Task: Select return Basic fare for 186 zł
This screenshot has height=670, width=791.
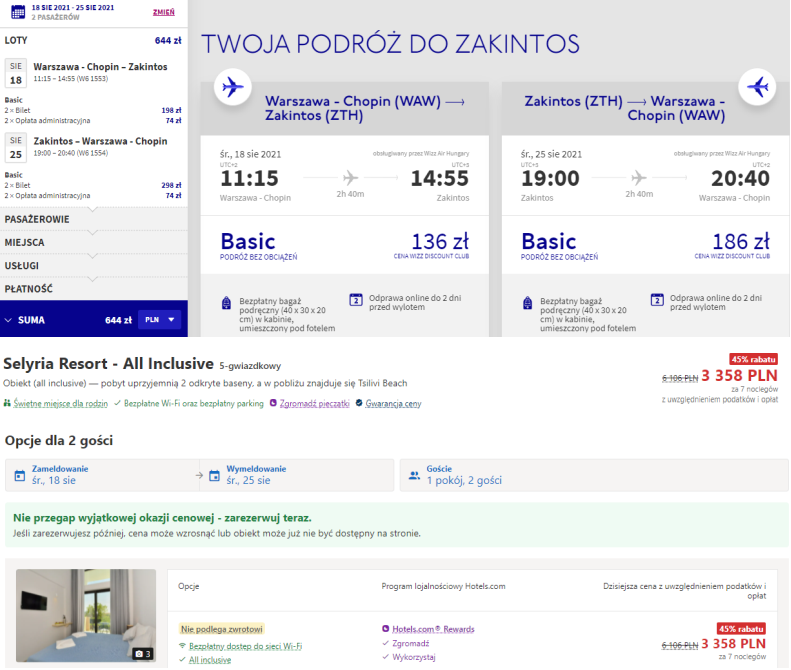Action: click(646, 245)
